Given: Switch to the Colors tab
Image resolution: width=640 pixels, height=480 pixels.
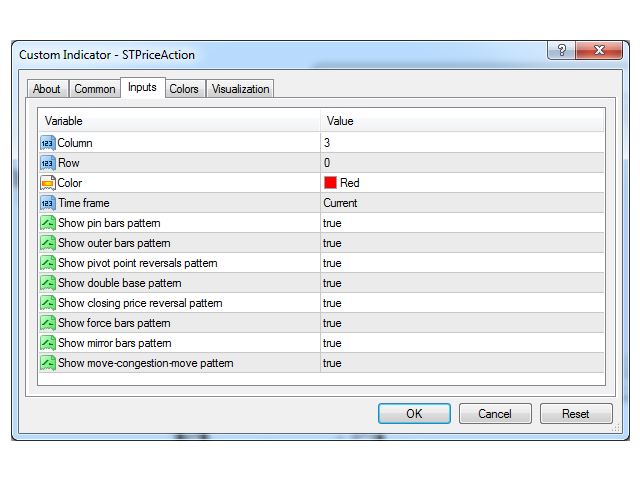Looking at the screenshot, I should [183, 89].
